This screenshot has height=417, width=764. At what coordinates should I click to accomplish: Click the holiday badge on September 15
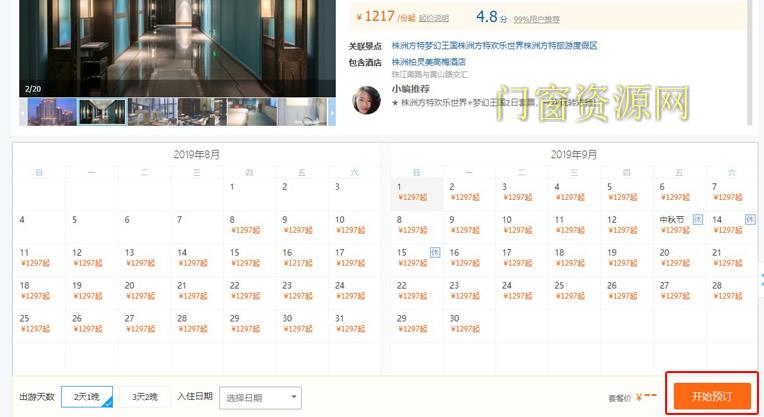point(435,252)
